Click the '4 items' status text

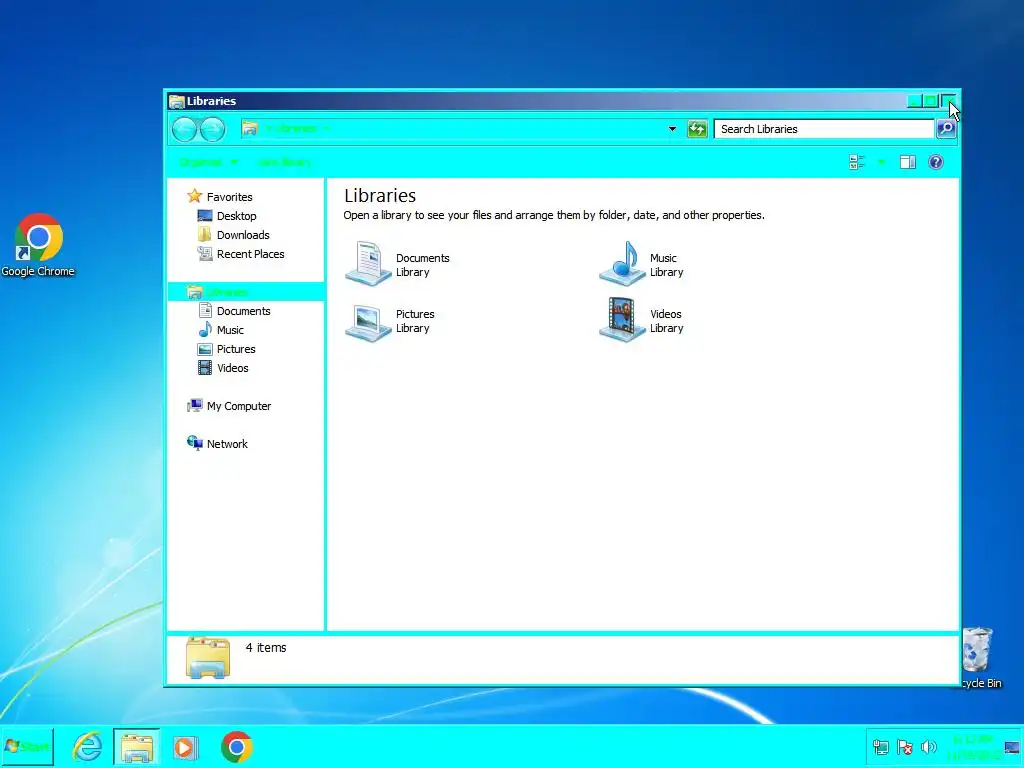coord(266,647)
